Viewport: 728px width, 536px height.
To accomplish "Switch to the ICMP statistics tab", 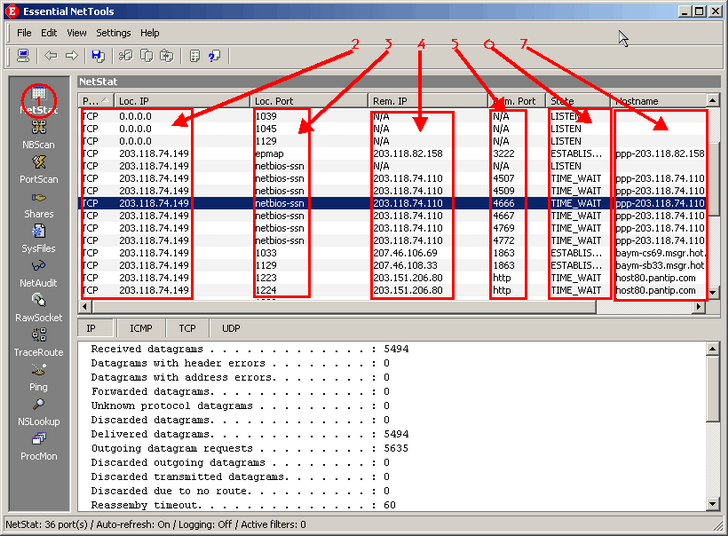I will tap(141, 328).
